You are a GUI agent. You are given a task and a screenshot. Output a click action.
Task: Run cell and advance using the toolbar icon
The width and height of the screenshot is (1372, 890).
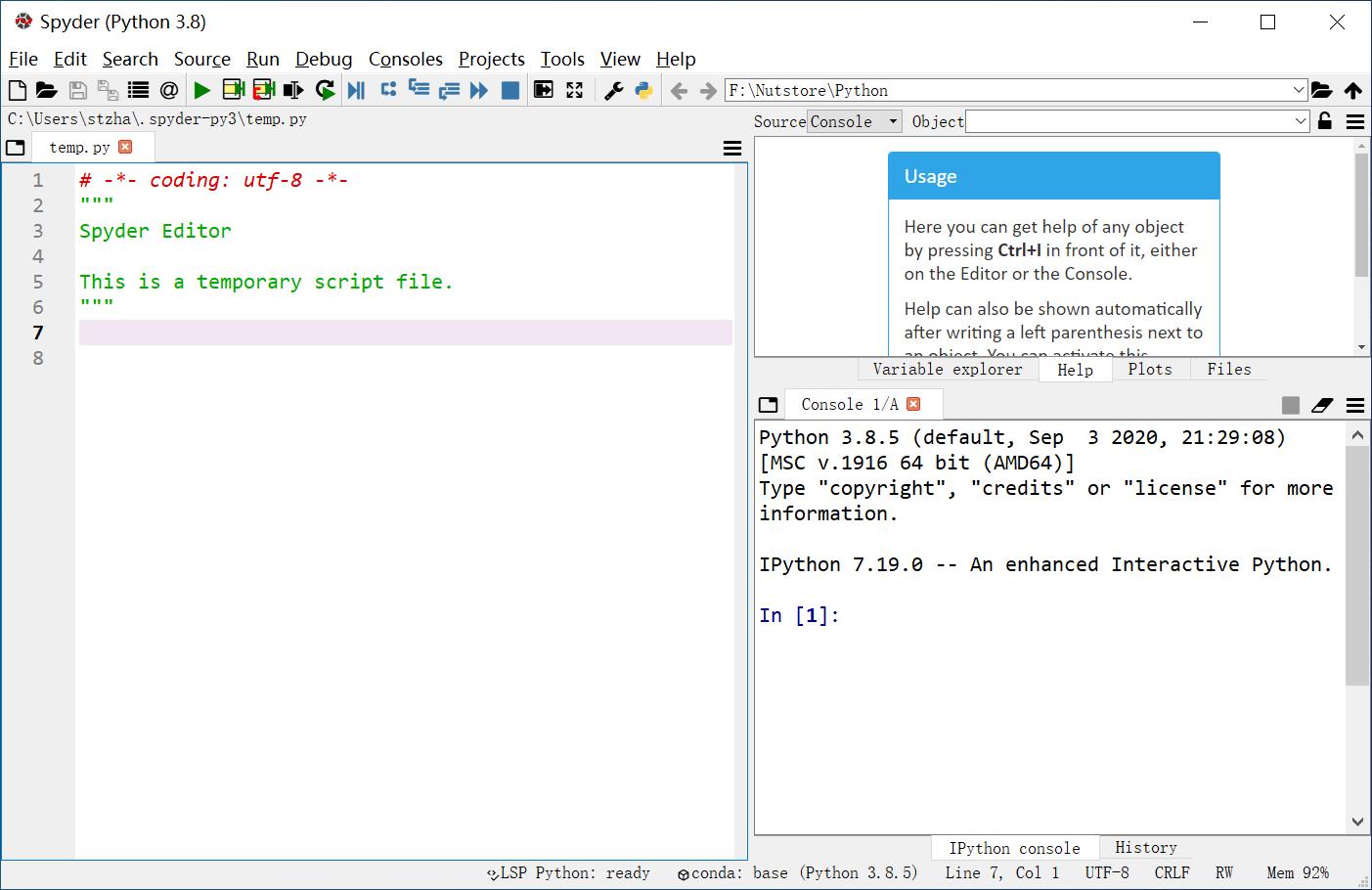(x=263, y=90)
